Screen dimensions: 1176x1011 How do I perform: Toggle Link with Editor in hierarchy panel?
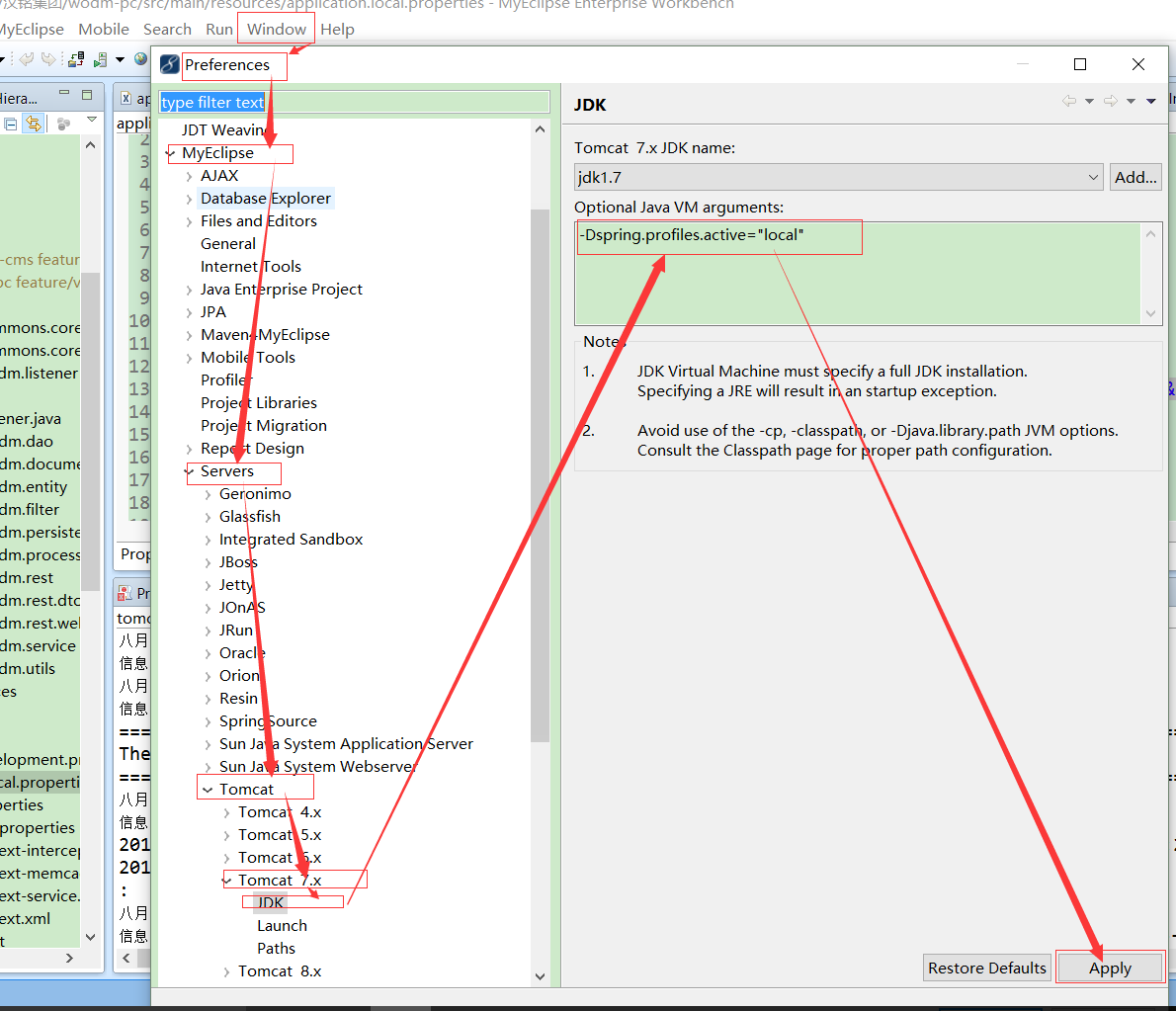(34, 124)
